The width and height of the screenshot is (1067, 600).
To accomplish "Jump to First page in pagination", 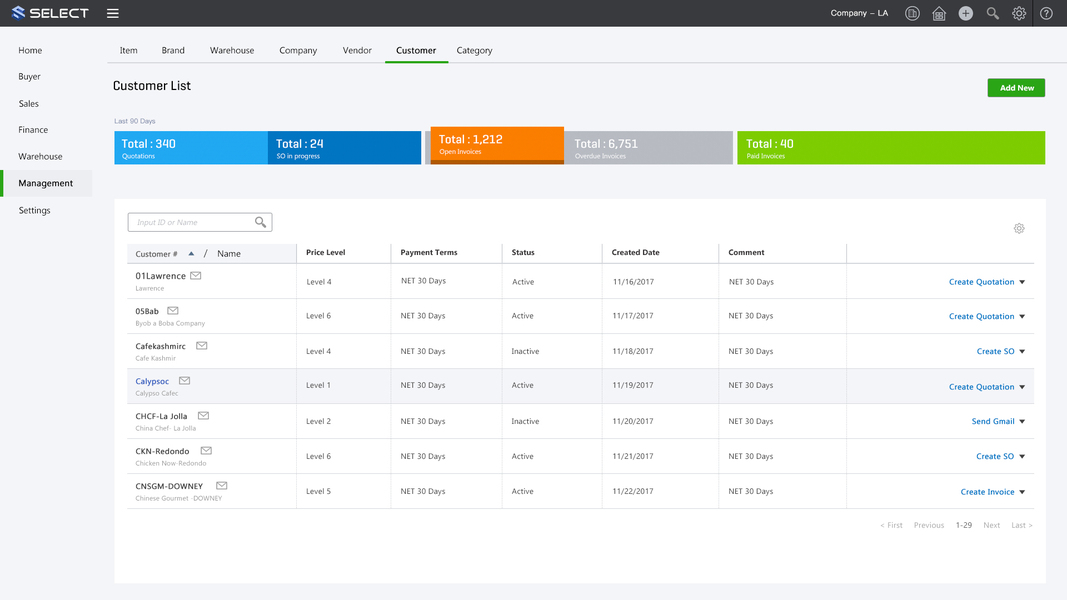I will coord(891,525).
